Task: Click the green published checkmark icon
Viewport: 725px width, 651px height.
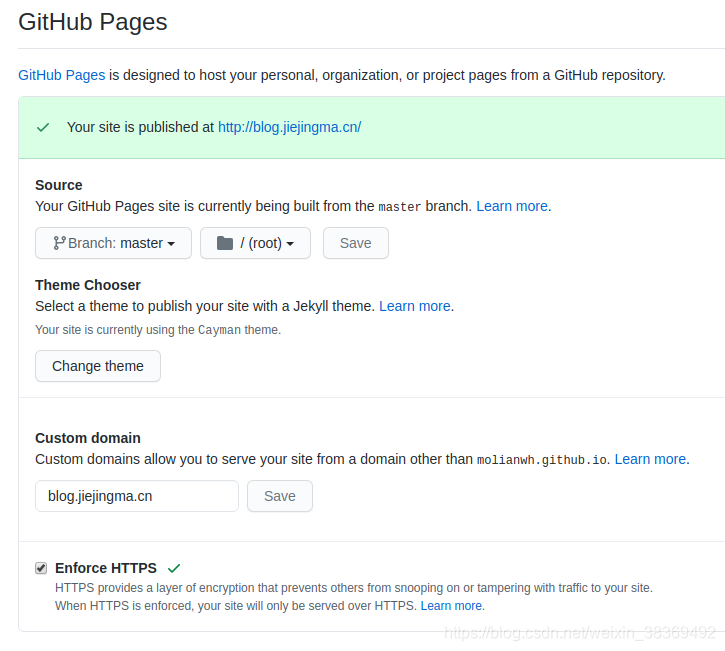Action: tap(43, 127)
